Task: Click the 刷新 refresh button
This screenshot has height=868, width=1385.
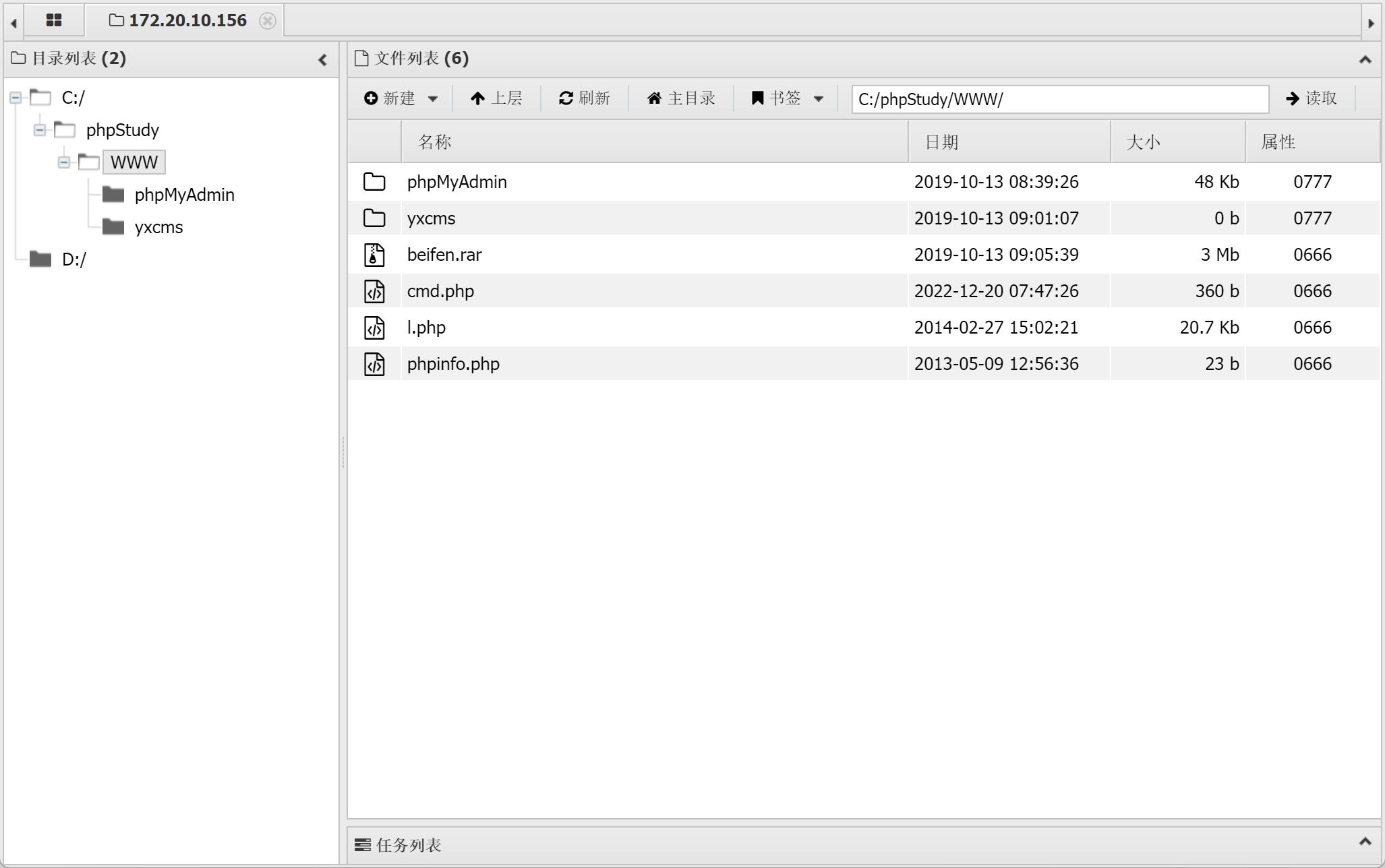Action: tap(584, 98)
